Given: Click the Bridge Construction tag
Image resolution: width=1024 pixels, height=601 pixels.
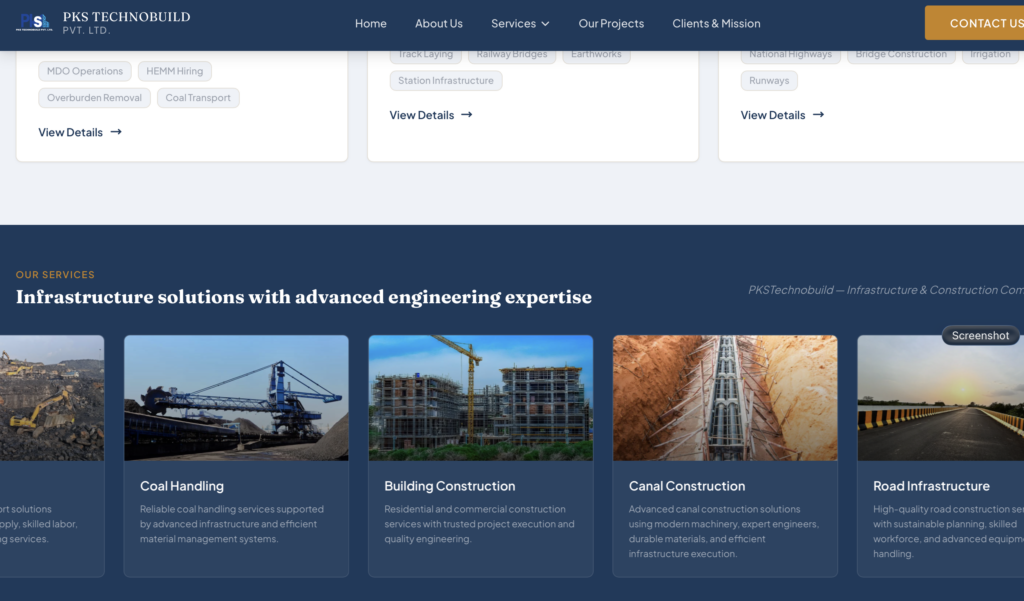Looking at the screenshot, I should coord(901,56).
